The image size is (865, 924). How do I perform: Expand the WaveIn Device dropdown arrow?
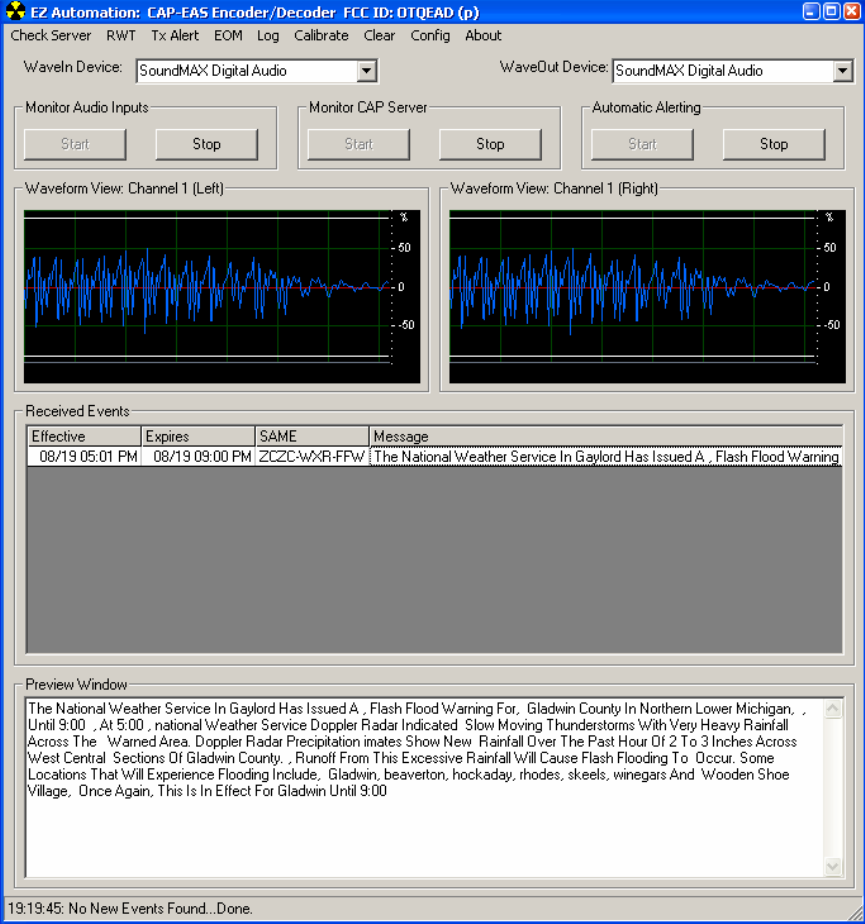[367, 71]
